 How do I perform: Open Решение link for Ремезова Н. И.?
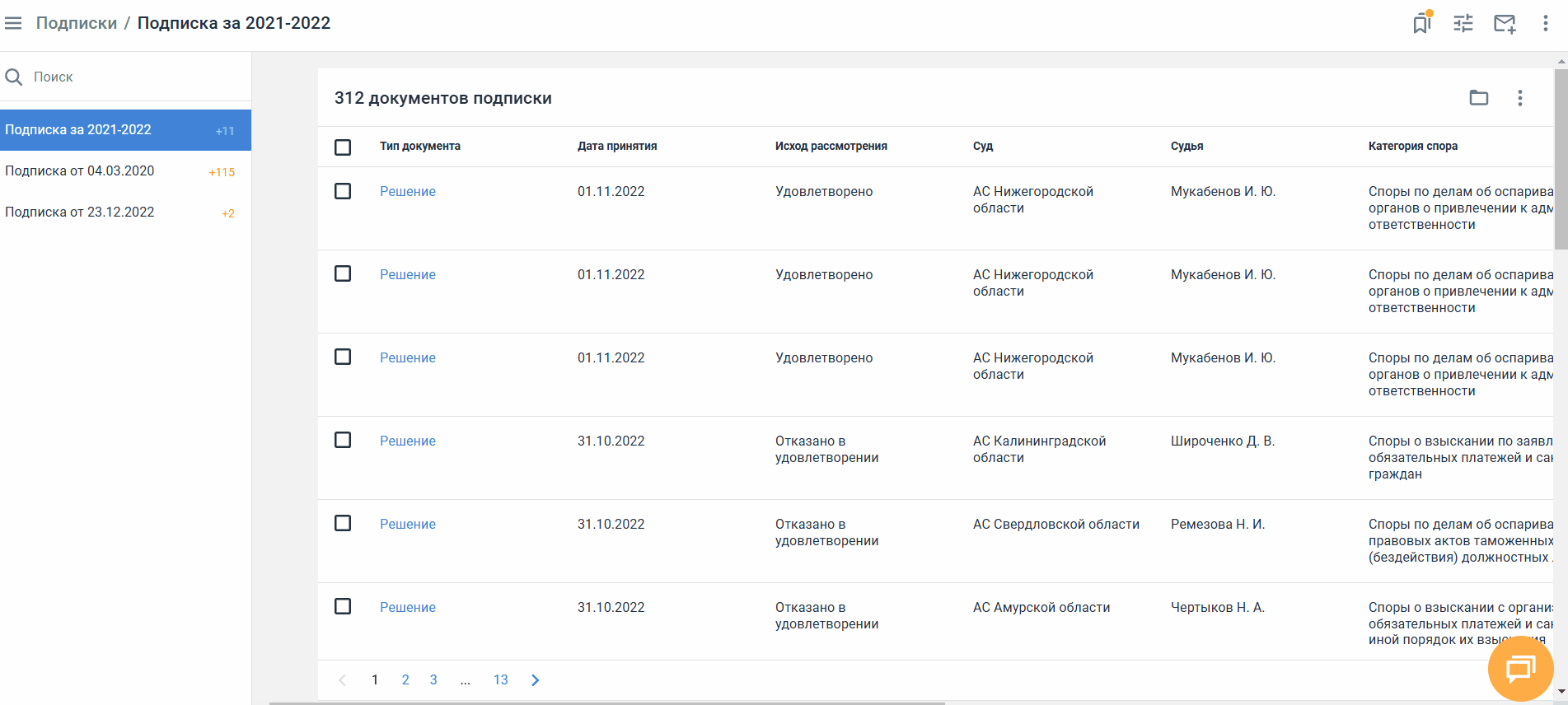pos(408,524)
